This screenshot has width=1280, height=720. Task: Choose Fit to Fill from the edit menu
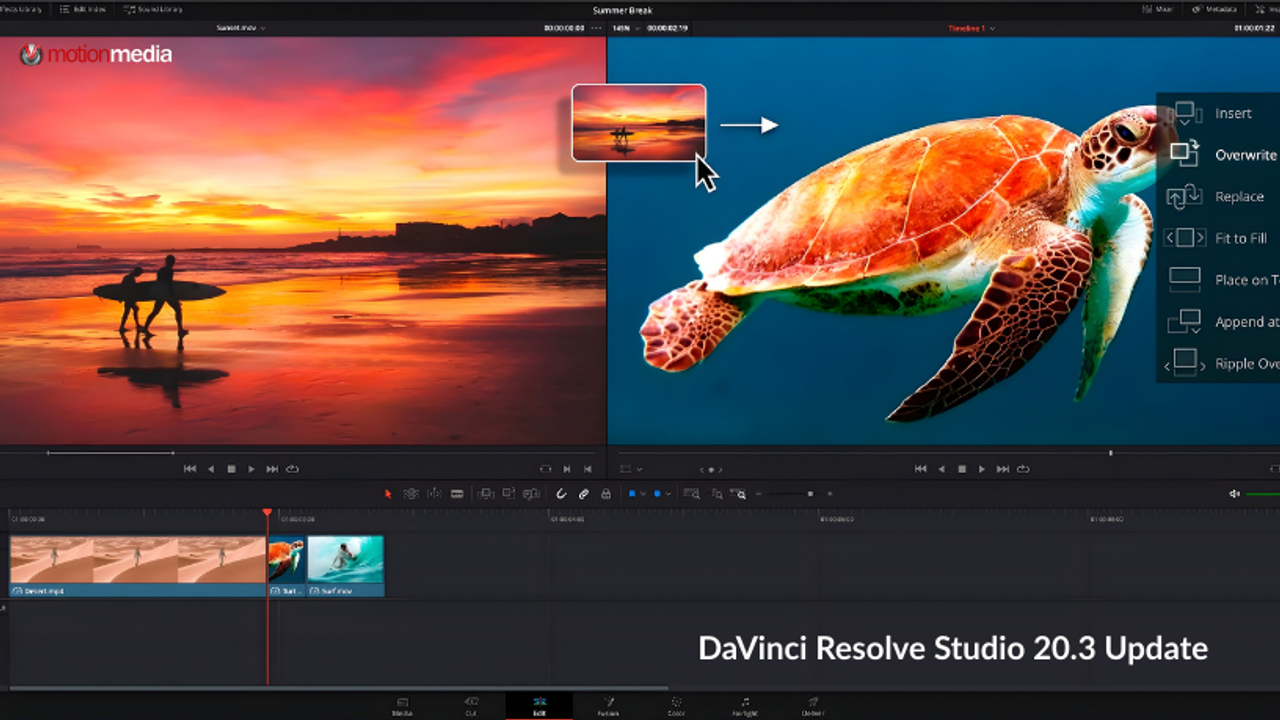pos(1240,238)
